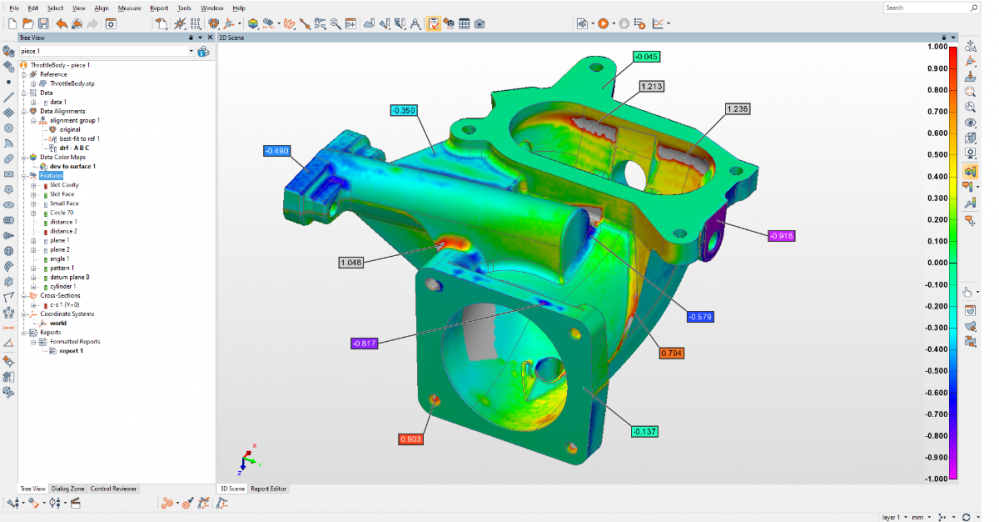The image size is (999, 522).
Task: Open the Measure menu
Action: 129,7
